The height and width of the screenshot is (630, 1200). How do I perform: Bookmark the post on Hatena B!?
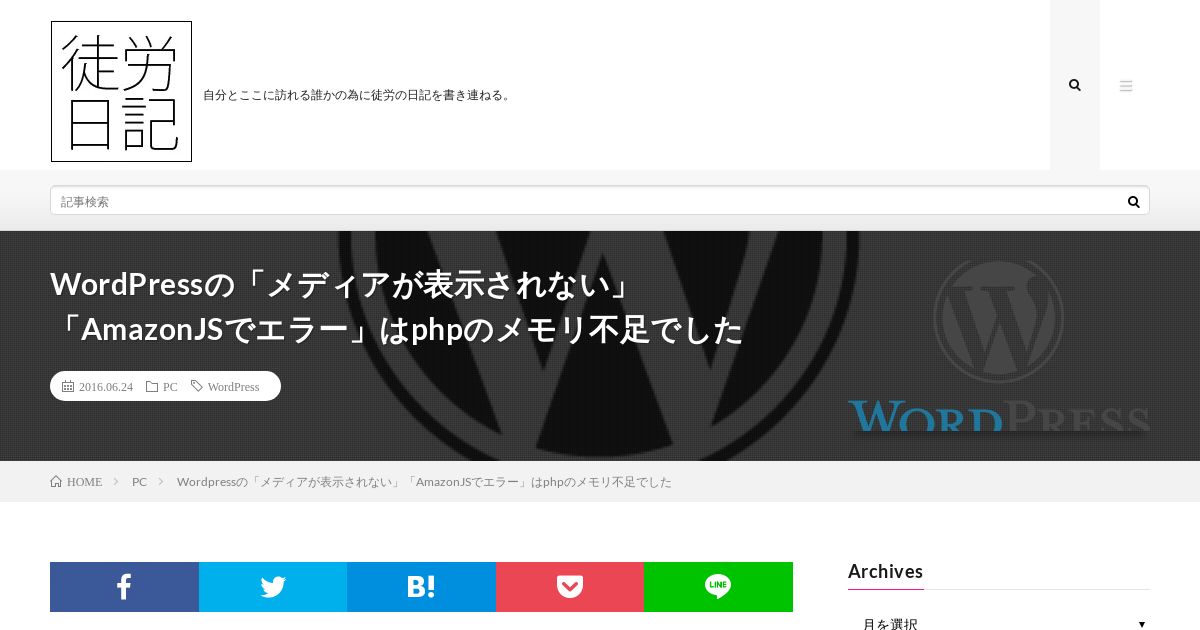pyautogui.click(x=421, y=587)
